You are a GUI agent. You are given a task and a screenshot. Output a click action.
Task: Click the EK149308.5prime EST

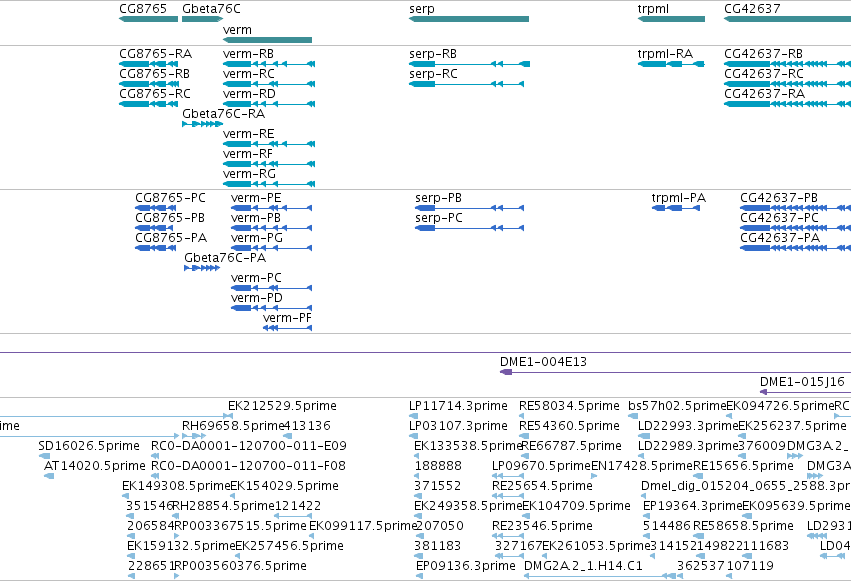point(126,496)
